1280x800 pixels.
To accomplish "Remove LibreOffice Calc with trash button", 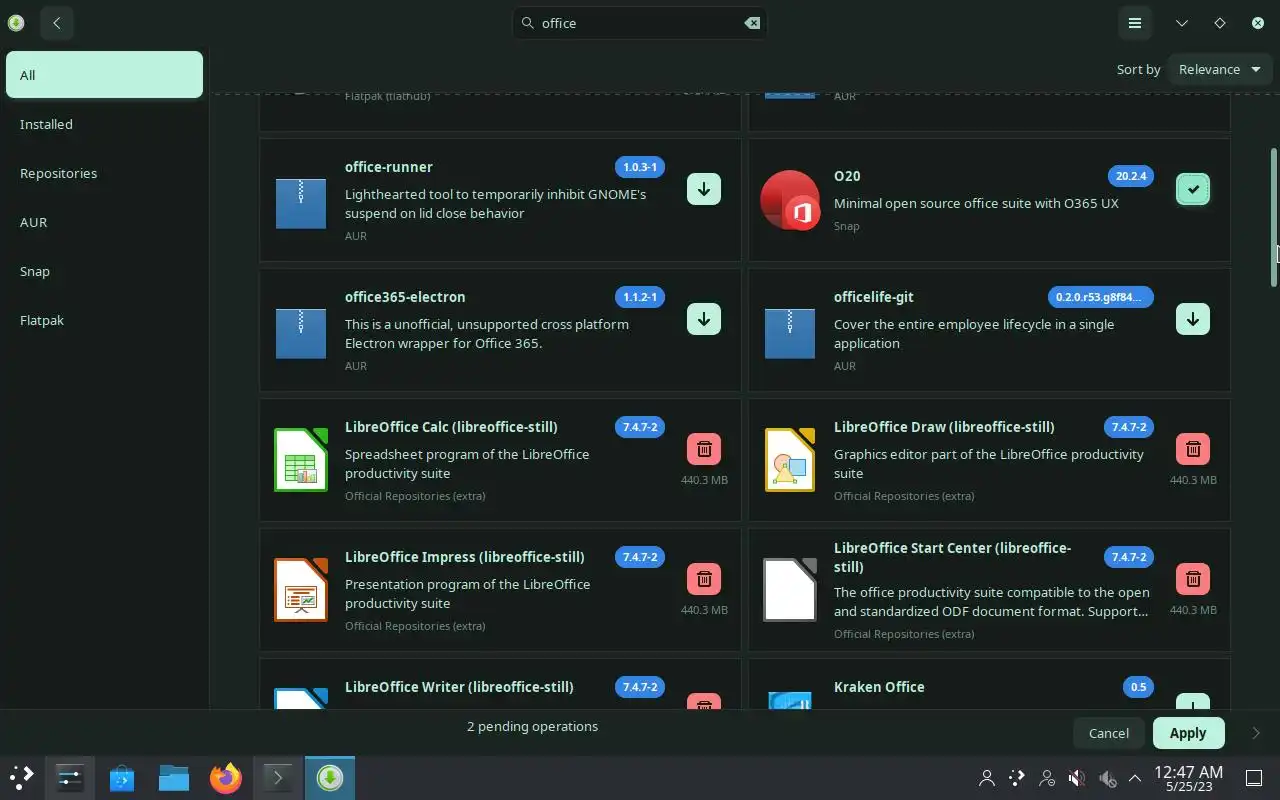I will (x=704, y=449).
